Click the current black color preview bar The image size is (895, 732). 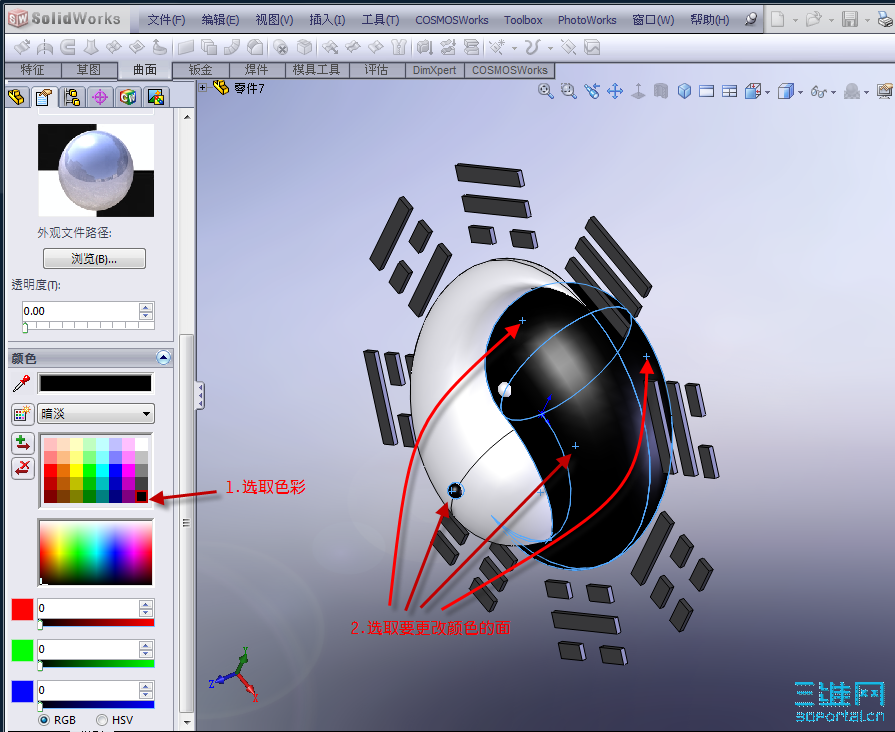pos(96,383)
